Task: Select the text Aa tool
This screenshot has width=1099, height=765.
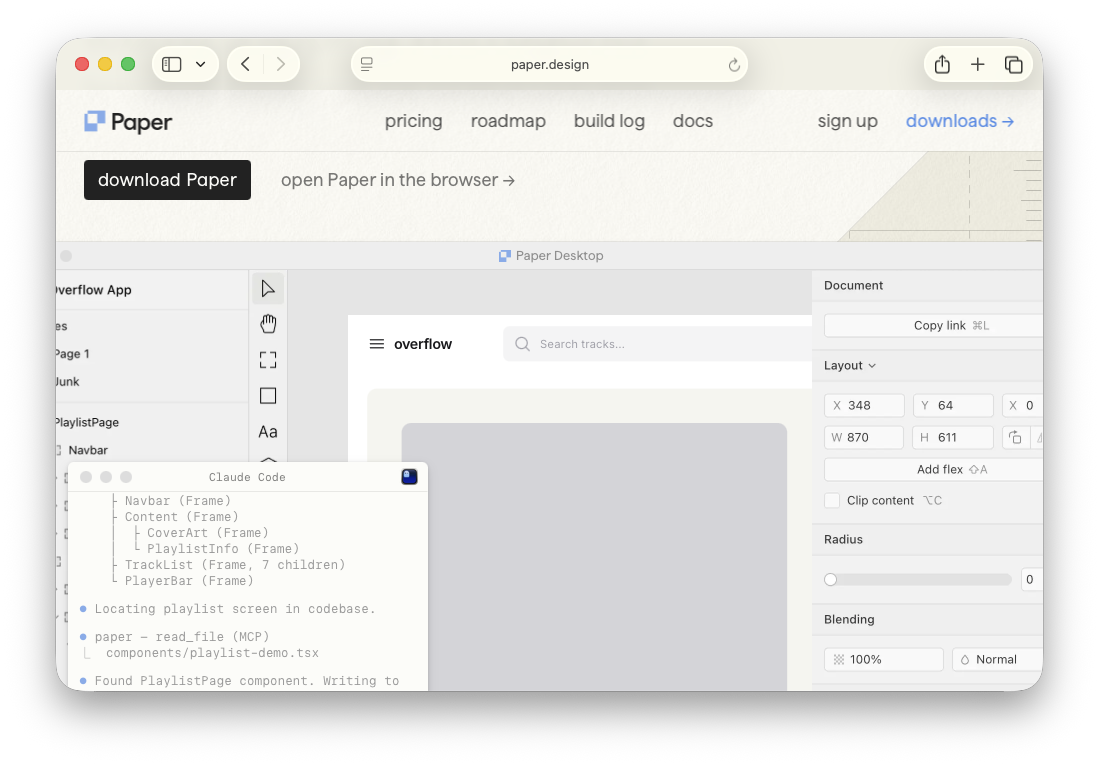Action: coord(268,431)
